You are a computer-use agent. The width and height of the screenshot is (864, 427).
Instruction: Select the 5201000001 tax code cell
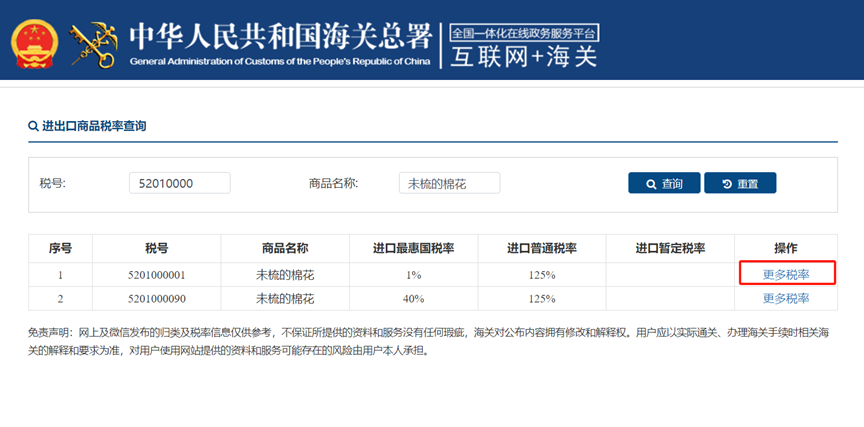click(x=157, y=274)
